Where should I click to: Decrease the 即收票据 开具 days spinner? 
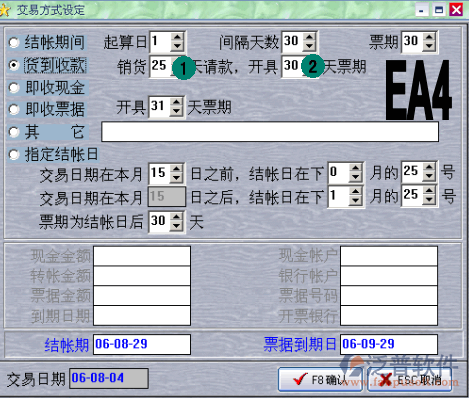point(176,112)
